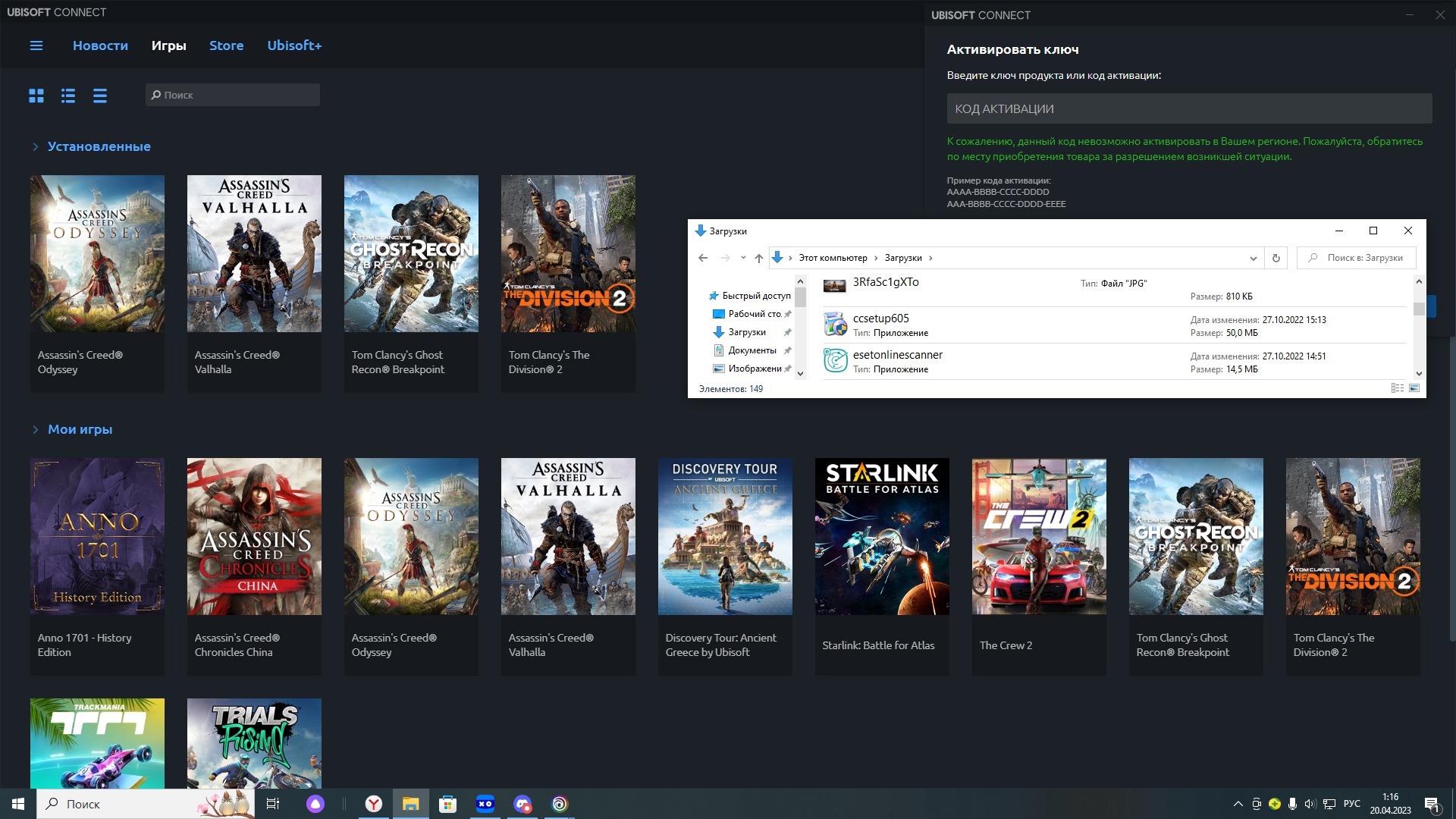This screenshot has height=819, width=1456.
Task: Open the purple Alice assistant taskbar icon
Action: [315, 804]
